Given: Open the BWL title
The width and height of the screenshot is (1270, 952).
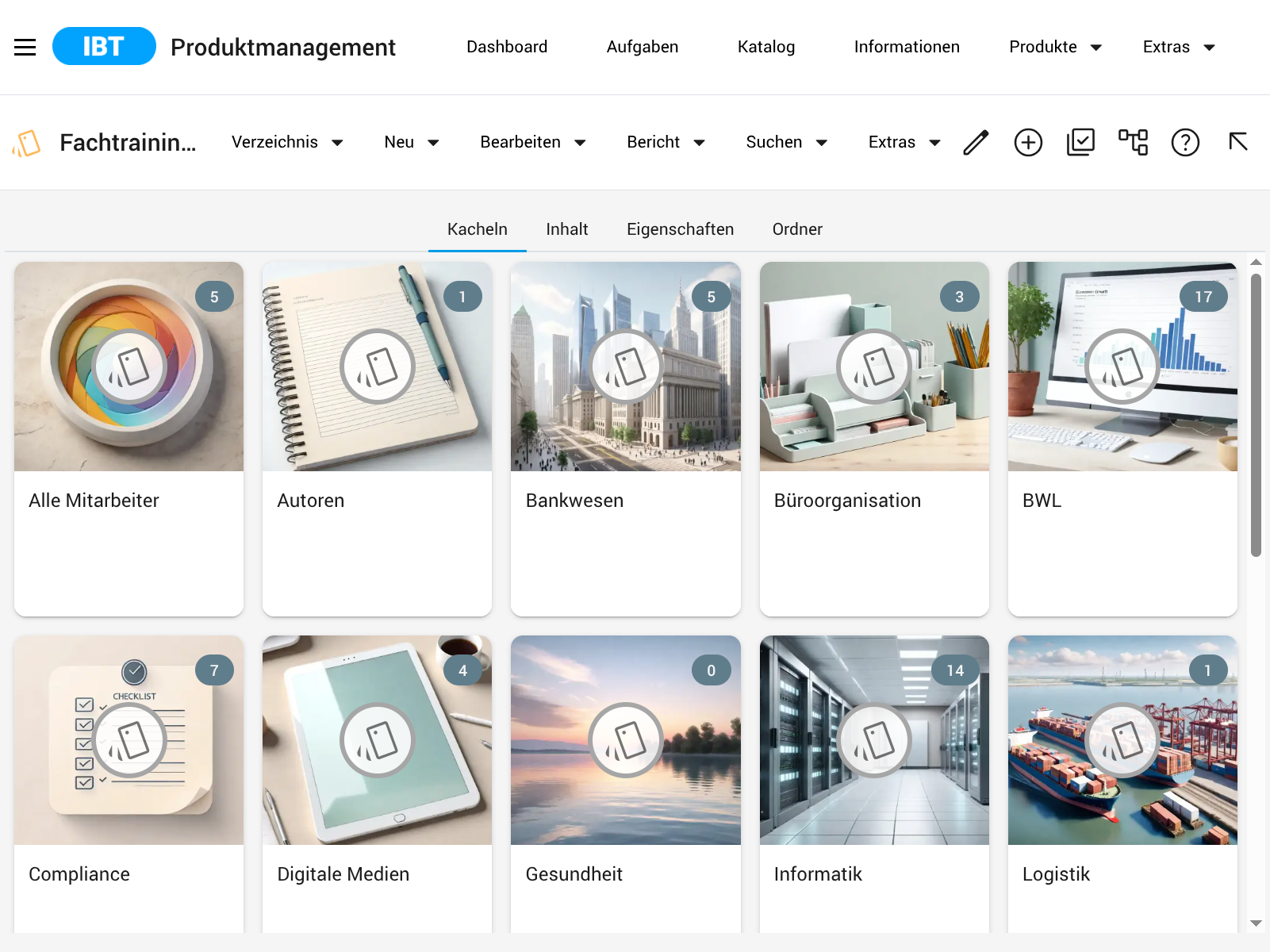Looking at the screenshot, I should tap(1042, 501).
